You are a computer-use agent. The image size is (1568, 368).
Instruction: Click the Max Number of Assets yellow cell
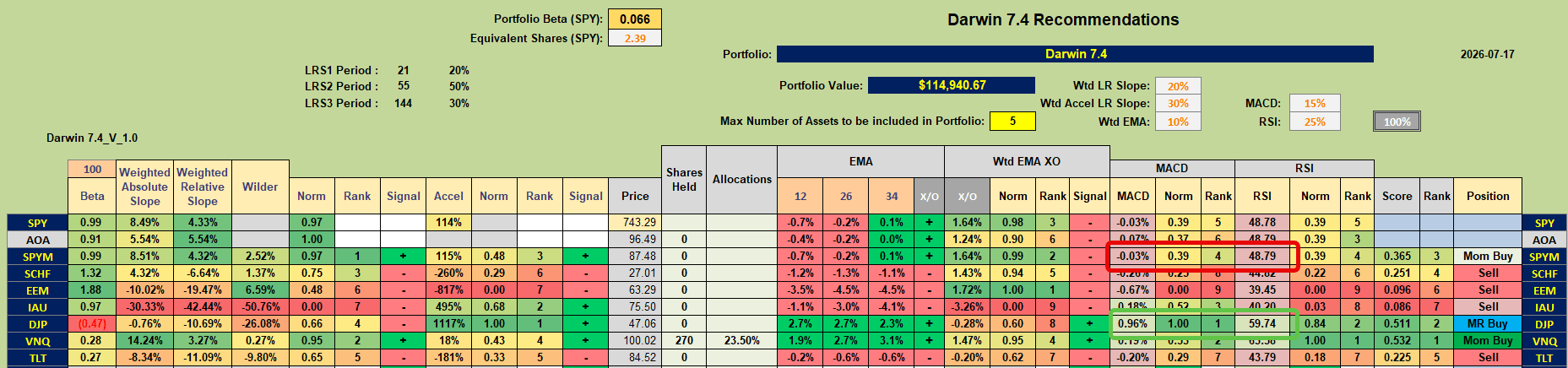pyautogui.click(x=1012, y=122)
